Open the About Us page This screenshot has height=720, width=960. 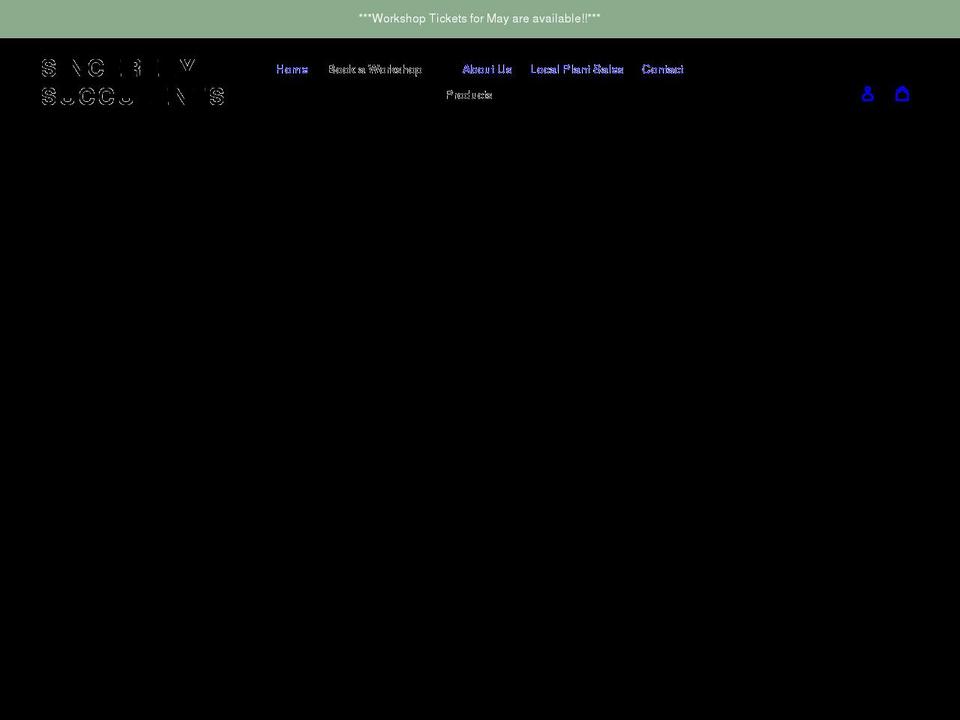click(487, 69)
